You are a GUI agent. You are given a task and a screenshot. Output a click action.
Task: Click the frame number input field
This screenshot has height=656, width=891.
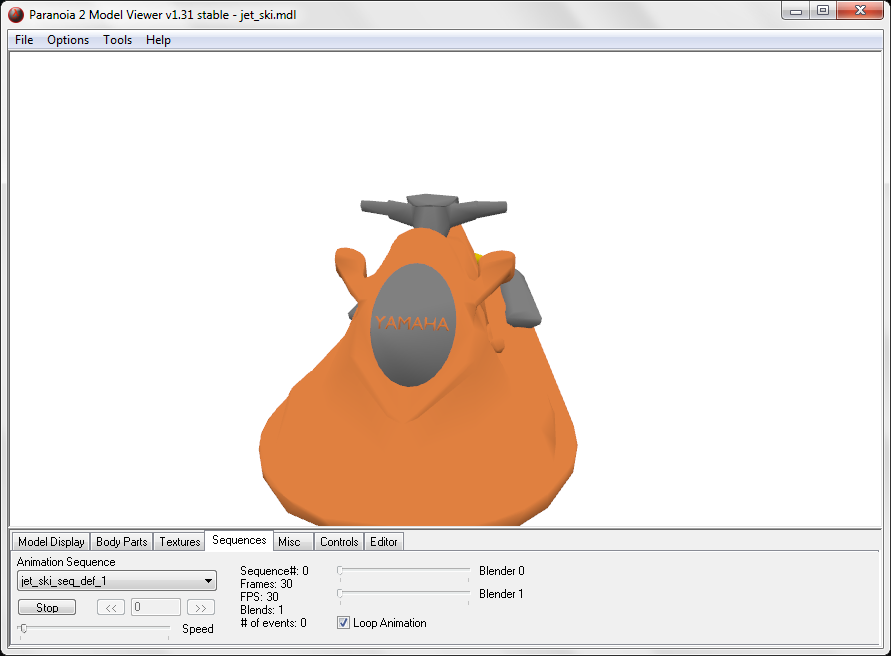point(156,607)
